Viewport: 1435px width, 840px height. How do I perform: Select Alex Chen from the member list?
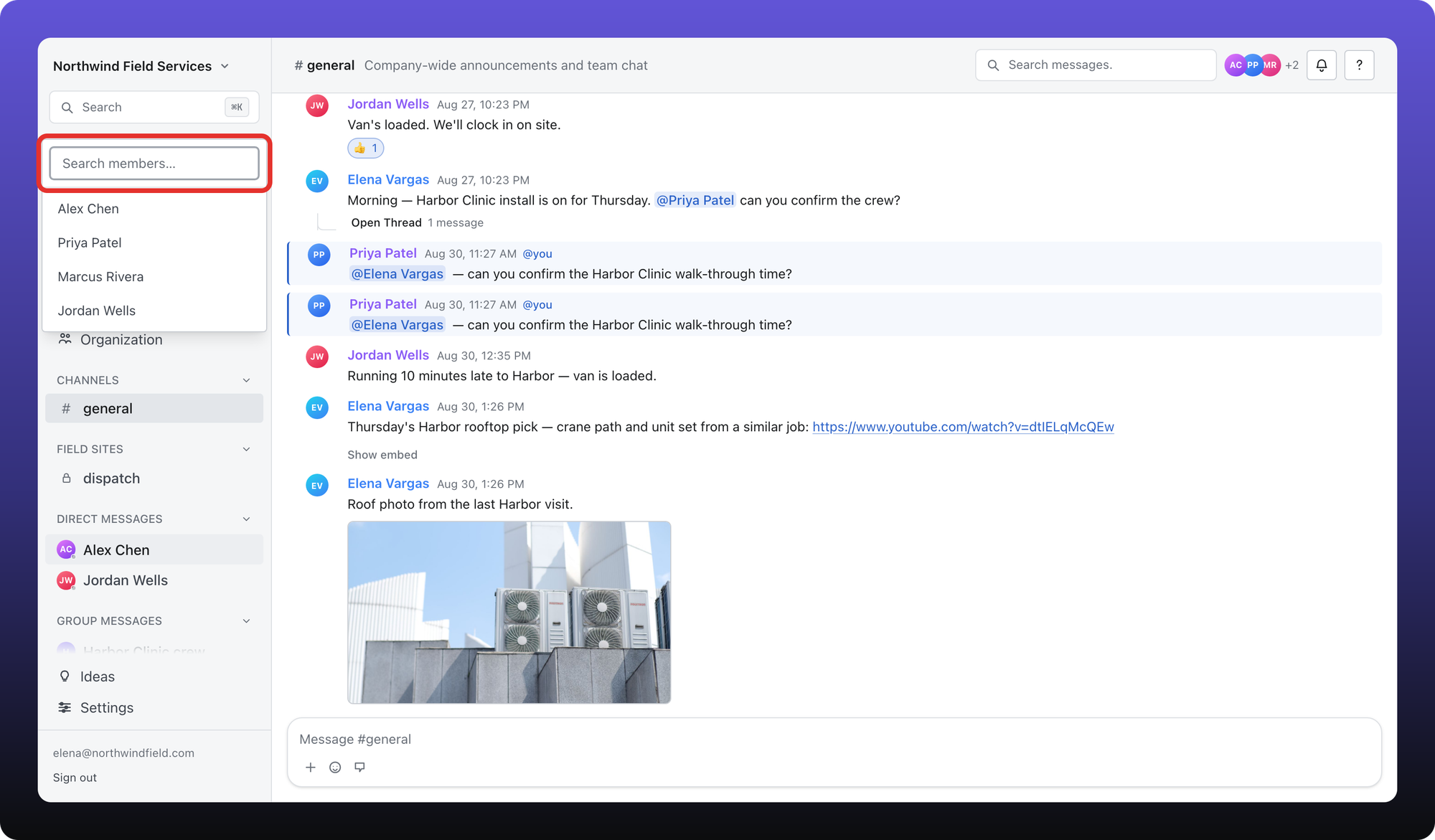(x=154, y=209)
